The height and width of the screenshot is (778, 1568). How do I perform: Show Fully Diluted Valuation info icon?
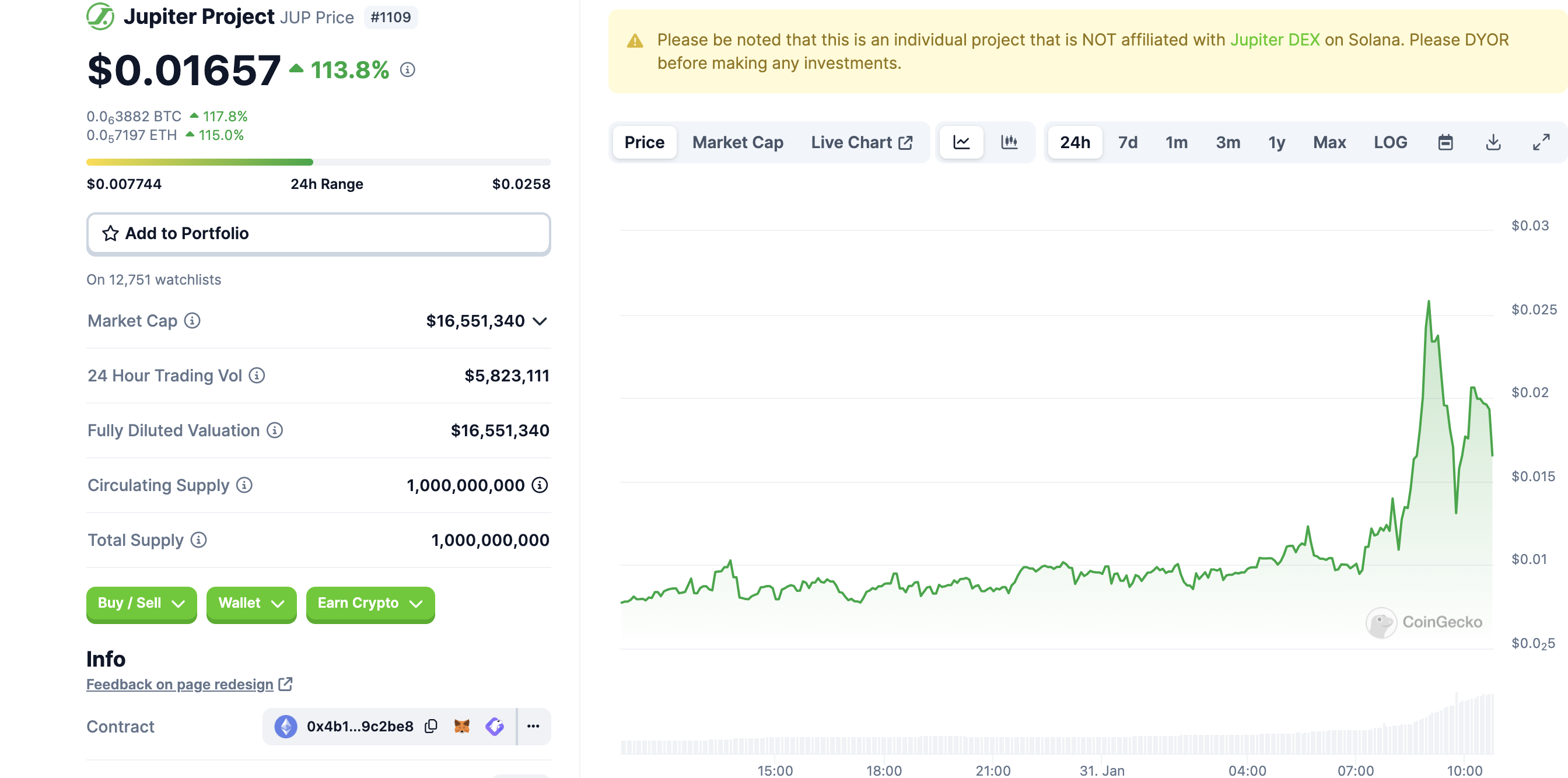pos(275,430)
